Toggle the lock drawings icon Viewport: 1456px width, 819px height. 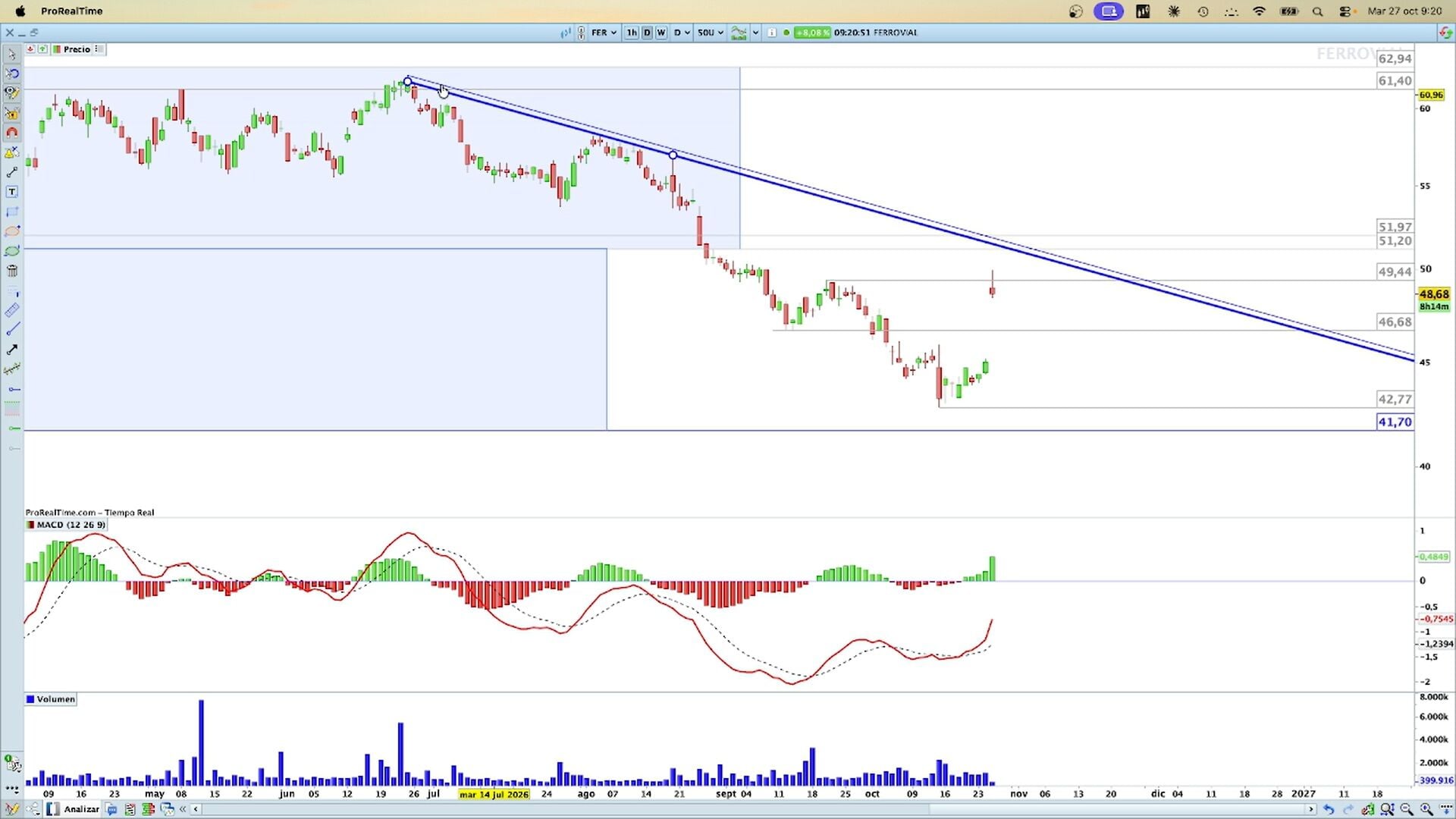point(11,113)
